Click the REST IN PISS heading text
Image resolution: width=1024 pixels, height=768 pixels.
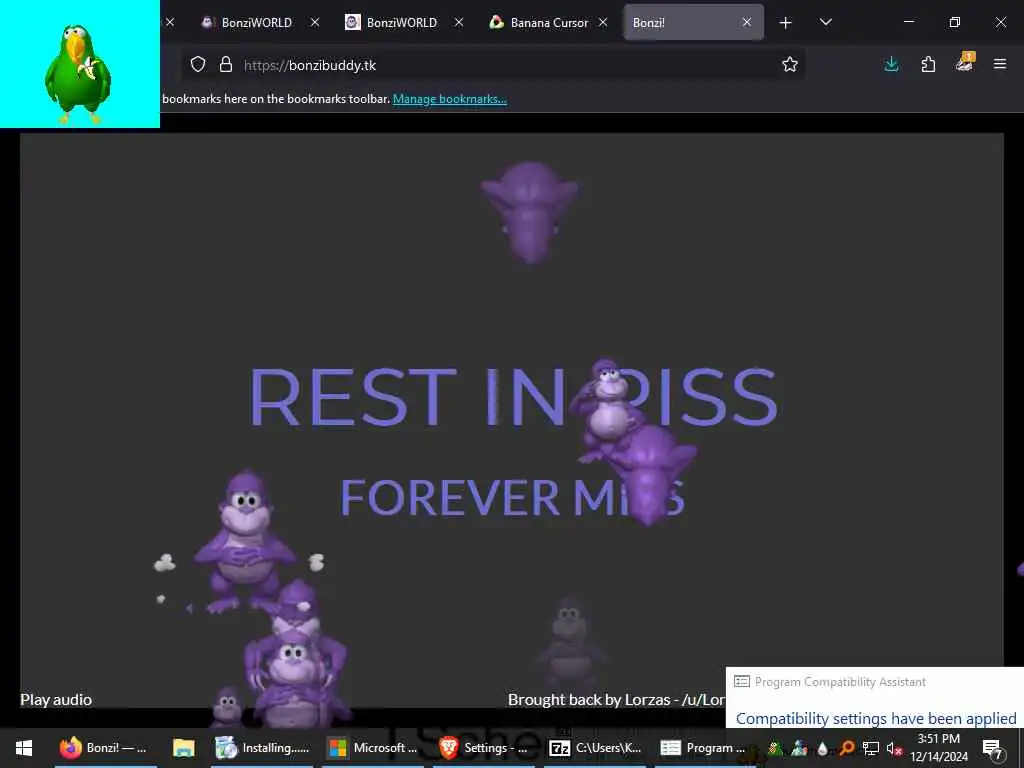pyautogui.click(x=513, y=396)
